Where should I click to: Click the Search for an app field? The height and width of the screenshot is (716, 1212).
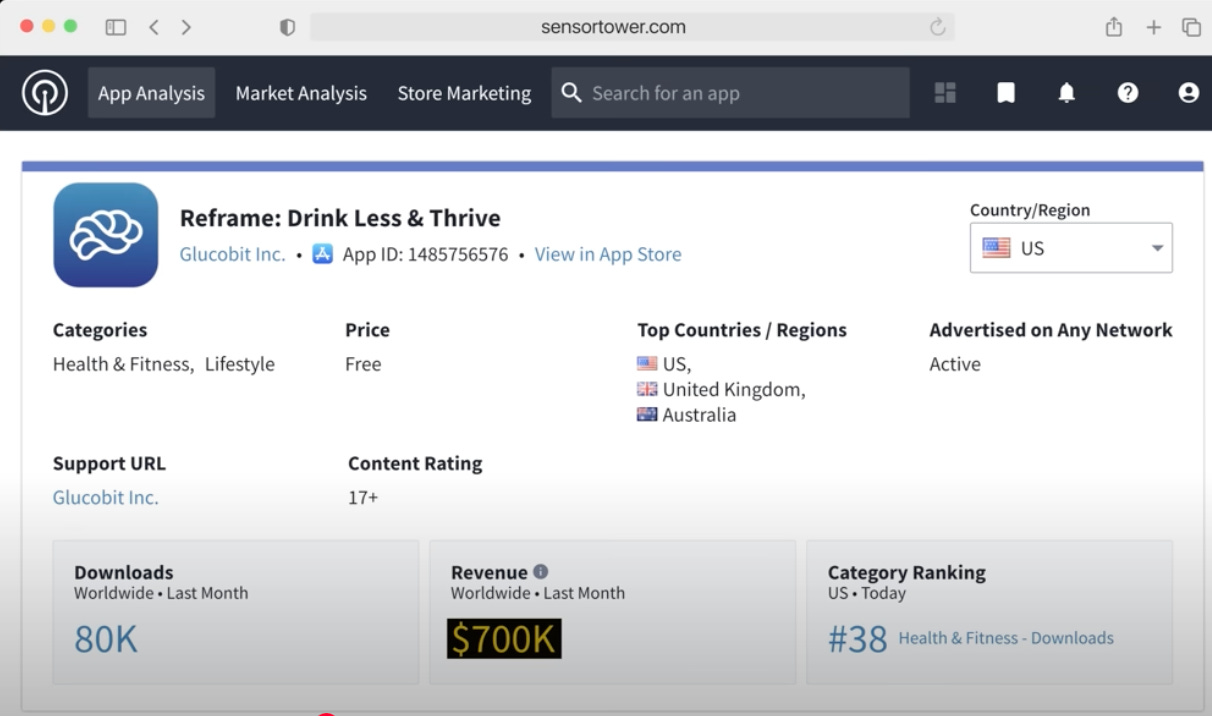pyautogui.click(x=730, y=93)
